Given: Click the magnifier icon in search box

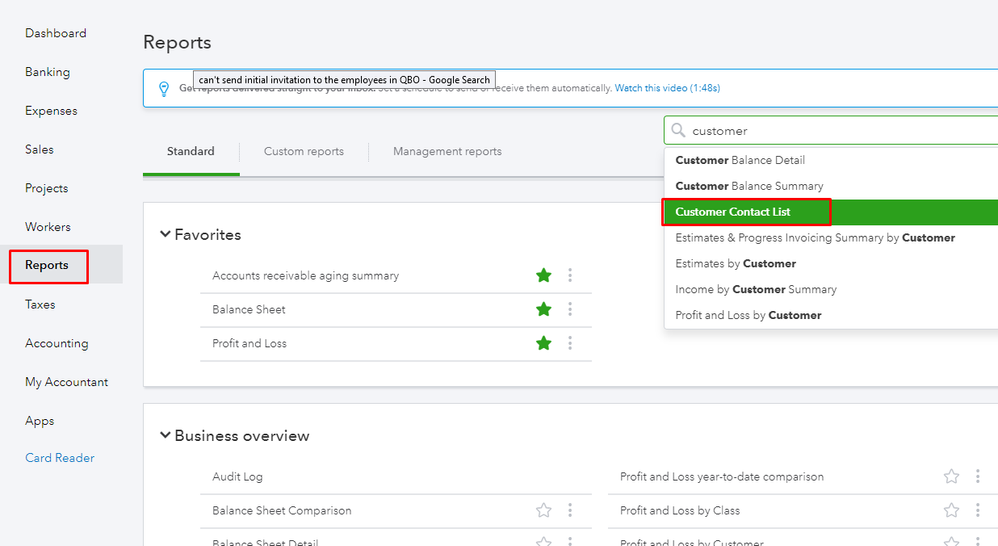Looking at the screenshot, I should click(678, 131).
